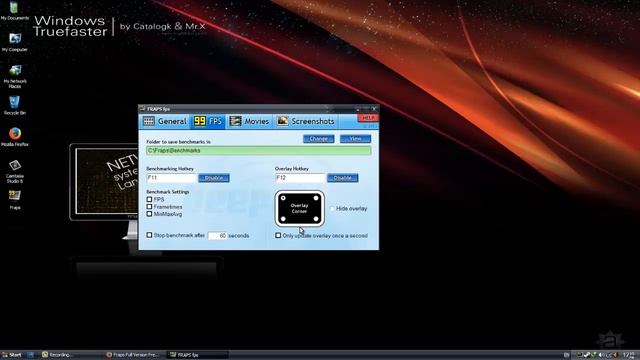The width and height of the screenshot is (640, 360).
Task: Click quick launch icon beside Start
Action: (x=31, y=355)
